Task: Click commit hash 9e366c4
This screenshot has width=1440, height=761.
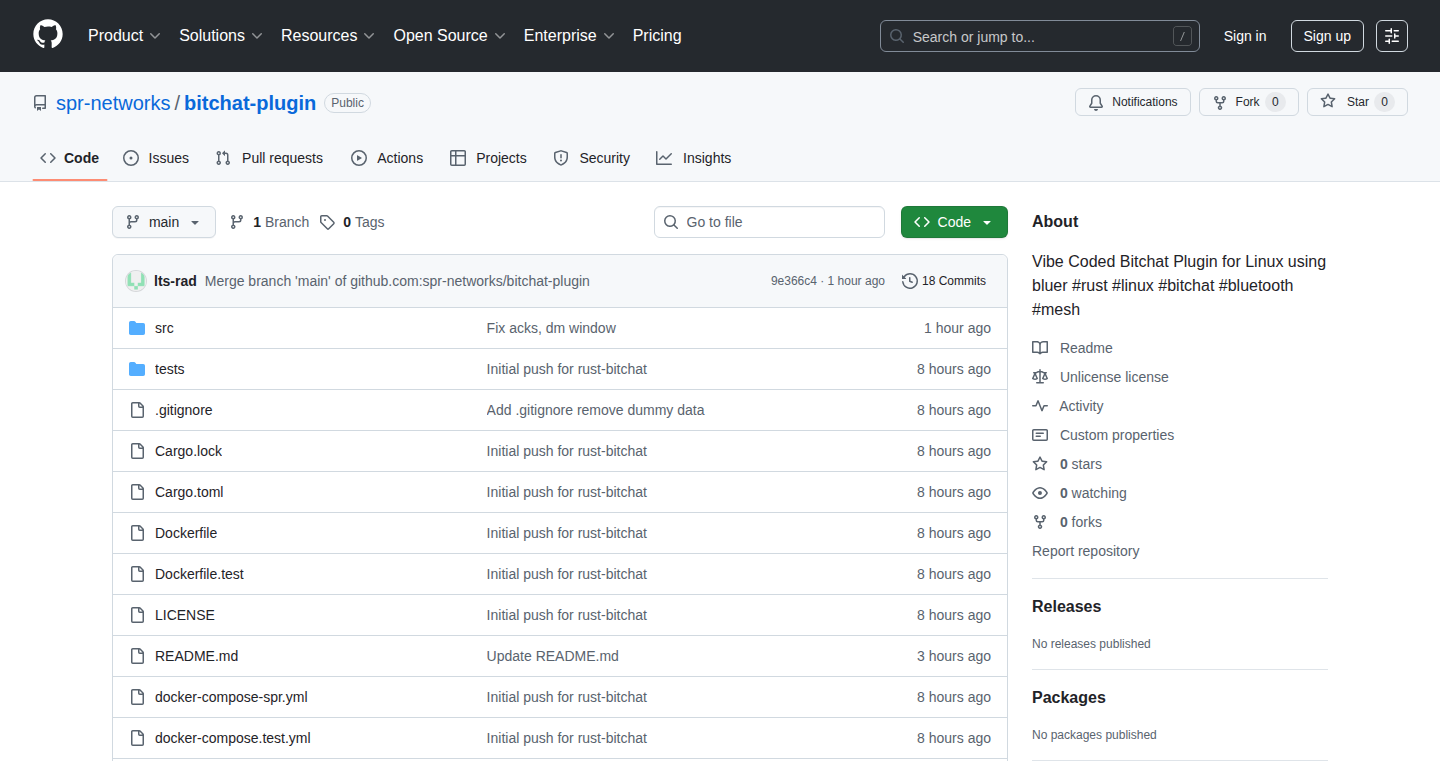Action: [794, 281]
